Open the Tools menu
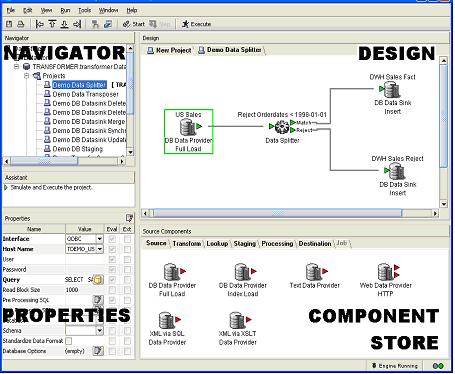Screen dimensions: 455x374 point(84,10)
